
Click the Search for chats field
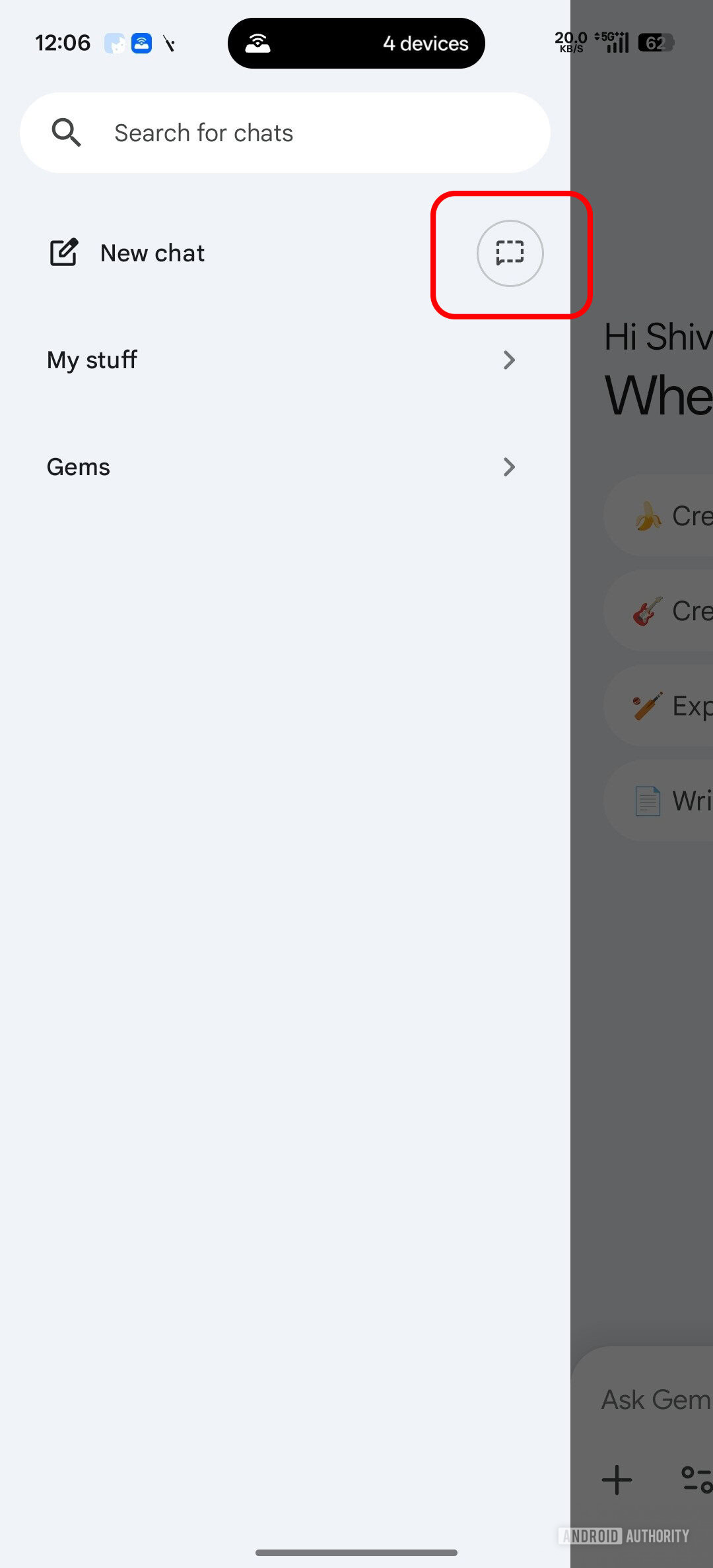284,132
